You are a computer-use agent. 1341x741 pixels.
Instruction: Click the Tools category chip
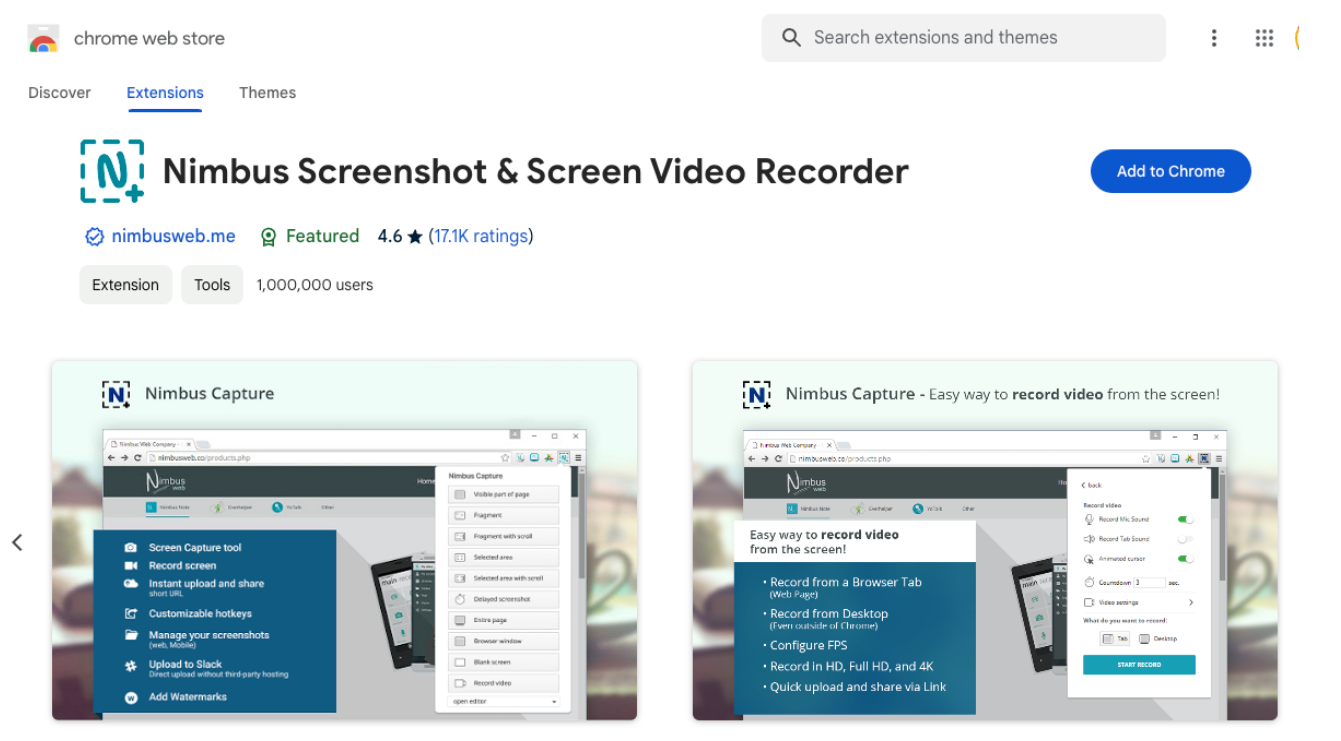click(212, 285)
